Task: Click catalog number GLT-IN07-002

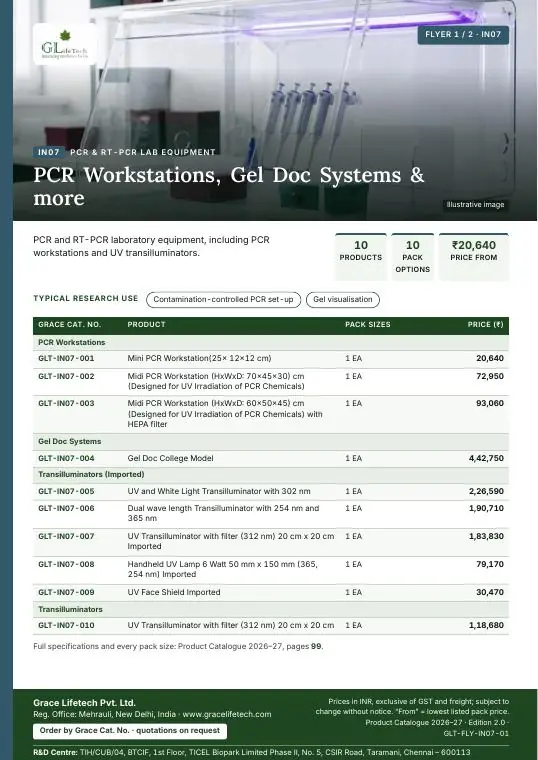Action: [66, 377]
